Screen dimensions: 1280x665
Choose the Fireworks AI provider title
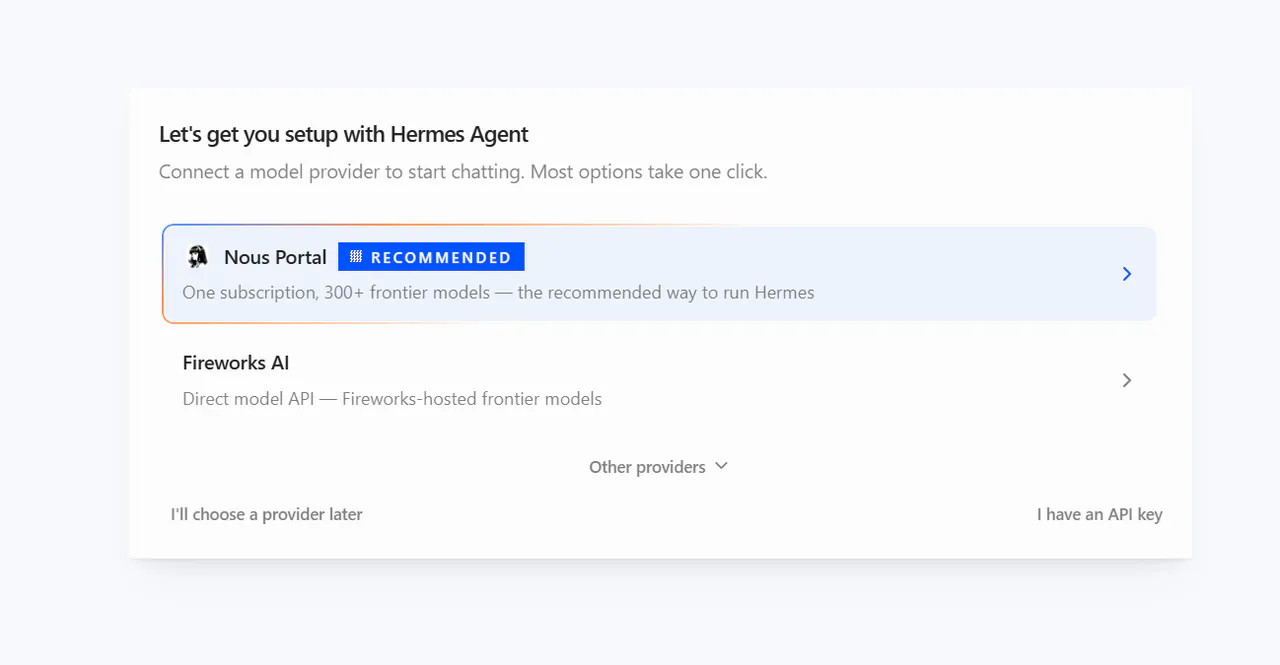pos(236,363)
